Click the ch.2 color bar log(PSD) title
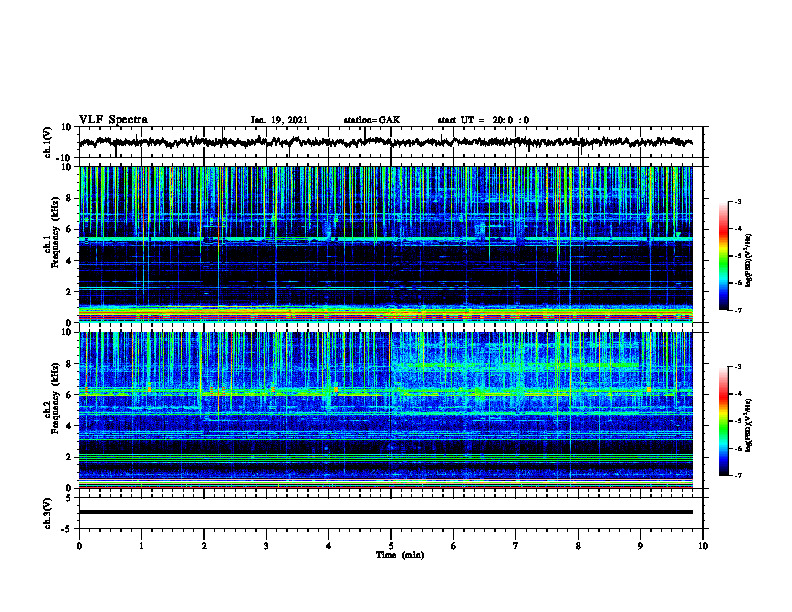Screen dimensions: 792x612 [x=749, y=426]
